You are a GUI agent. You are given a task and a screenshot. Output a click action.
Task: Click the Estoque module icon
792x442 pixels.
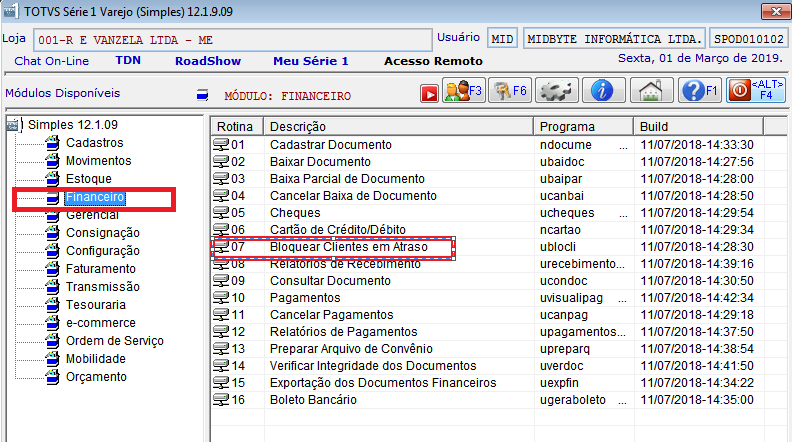(x=53, y=179)
